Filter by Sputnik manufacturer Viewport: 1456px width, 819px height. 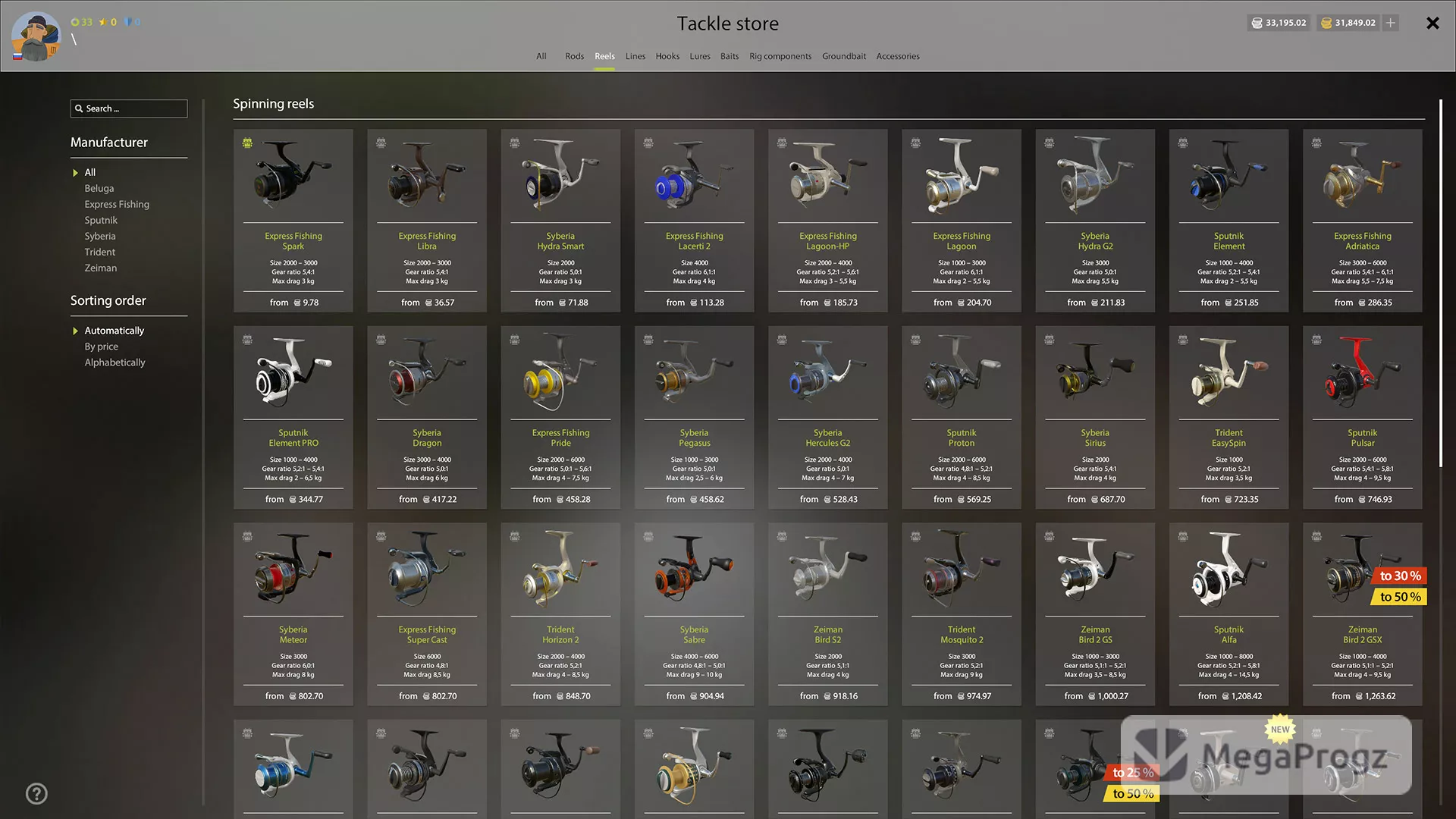[101, 220]
